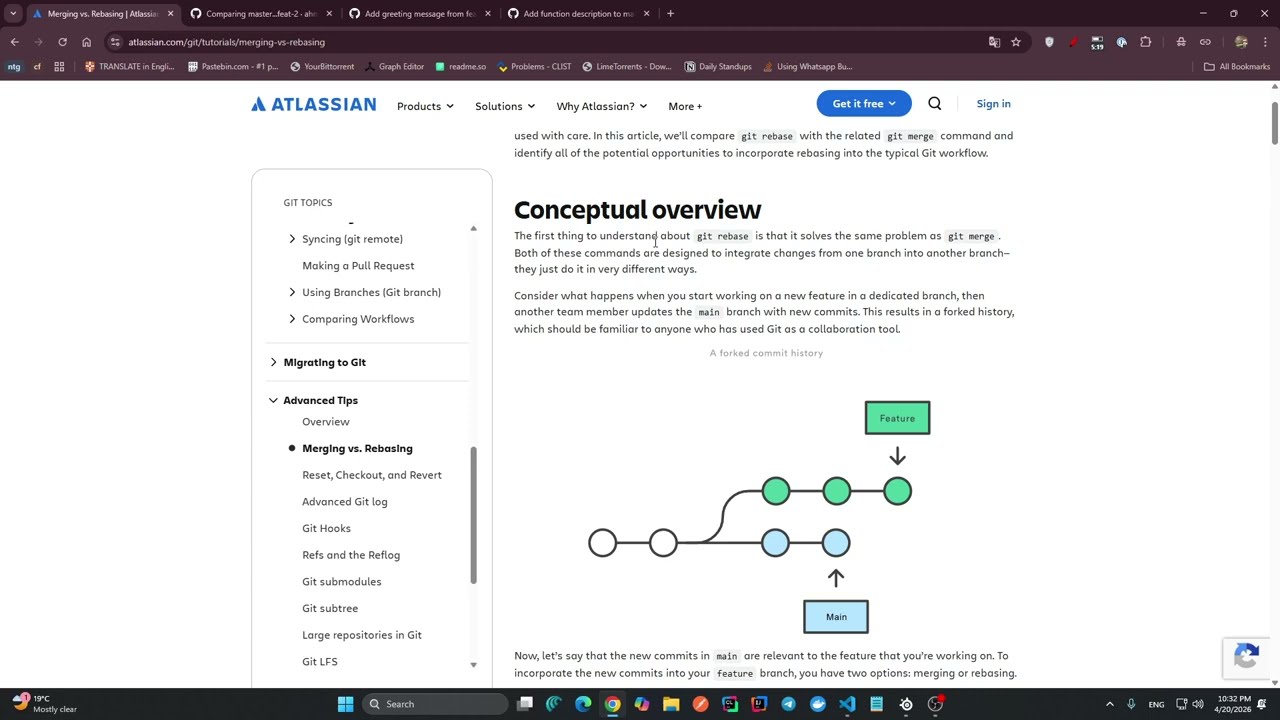Open Overview under Advanced Tips

(326, 422)
